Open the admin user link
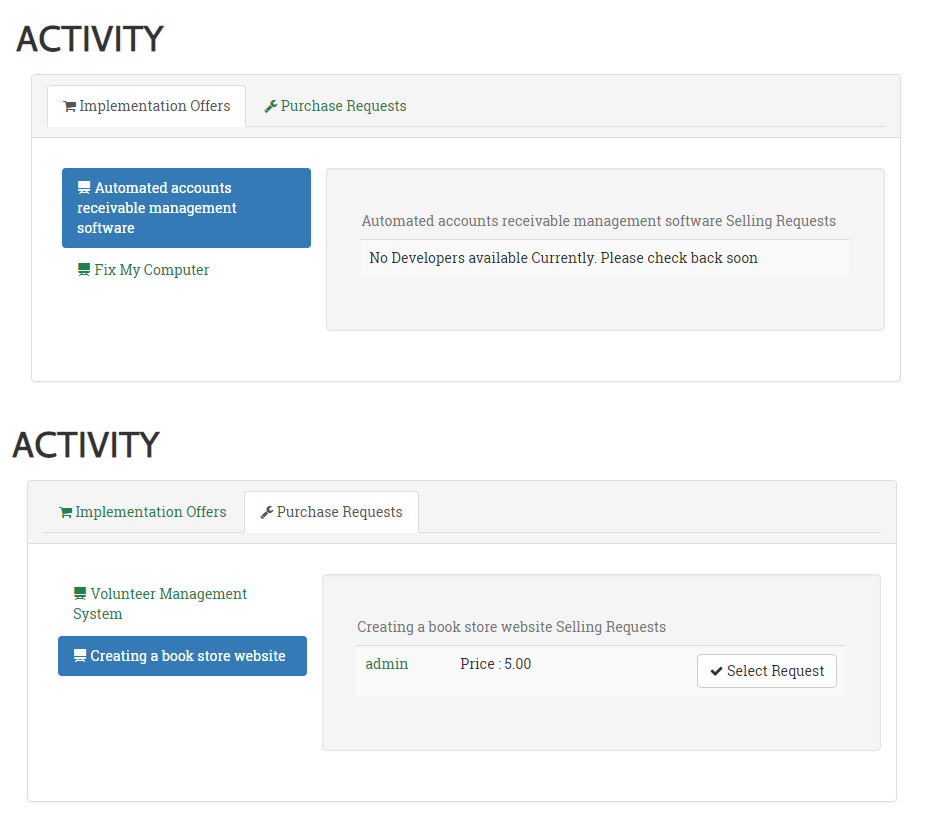The image size is (926, 838). pyautogui.click(x=386, y=664)
